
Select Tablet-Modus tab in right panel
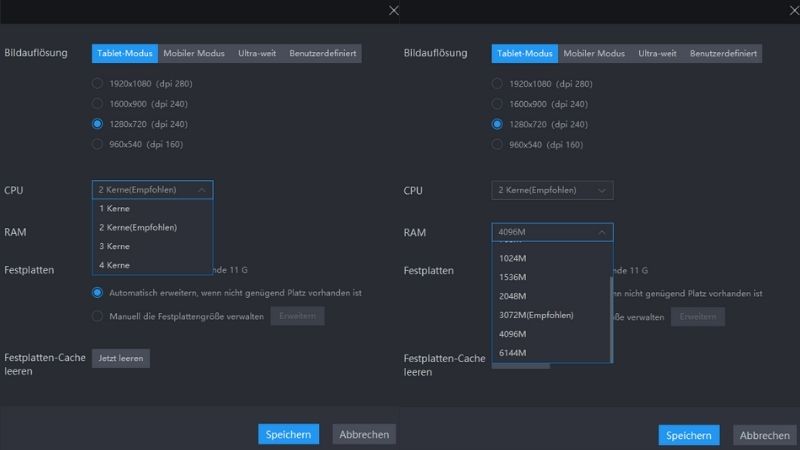pos(524,54)
